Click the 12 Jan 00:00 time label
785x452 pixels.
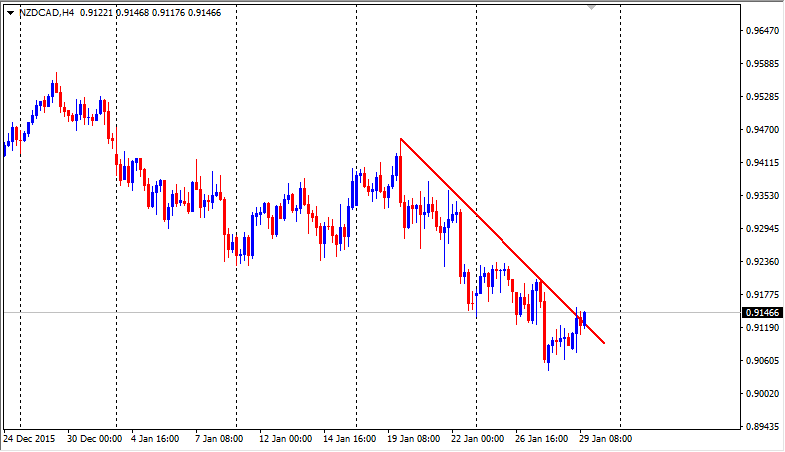click(x=285, y=438)
